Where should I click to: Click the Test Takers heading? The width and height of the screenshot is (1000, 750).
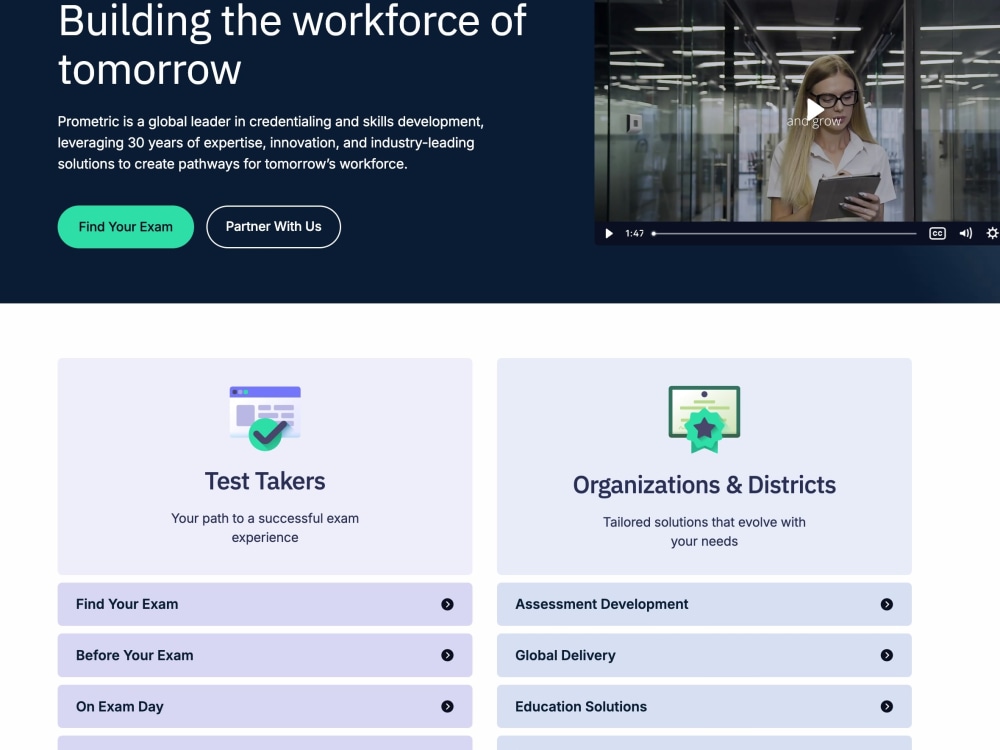pyautogui.click(x=265, y=481)
